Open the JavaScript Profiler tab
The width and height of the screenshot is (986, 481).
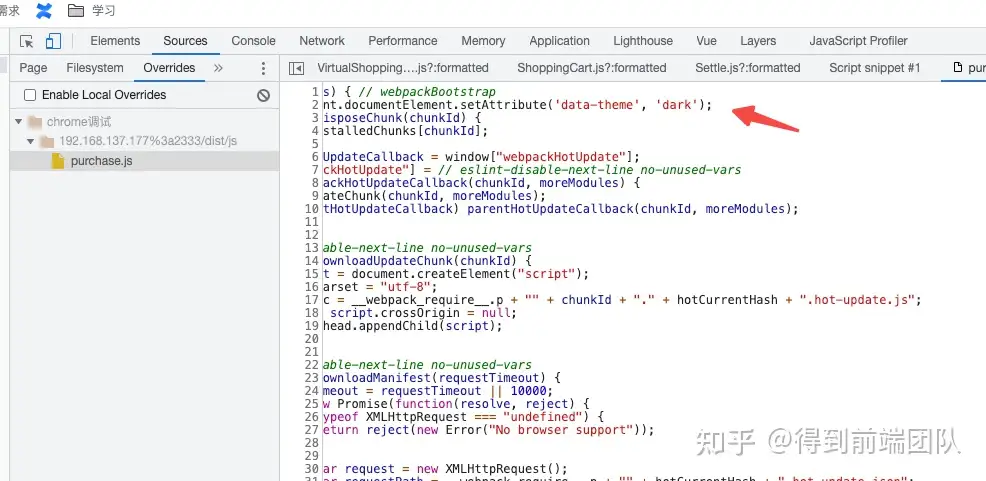(858, 41)
